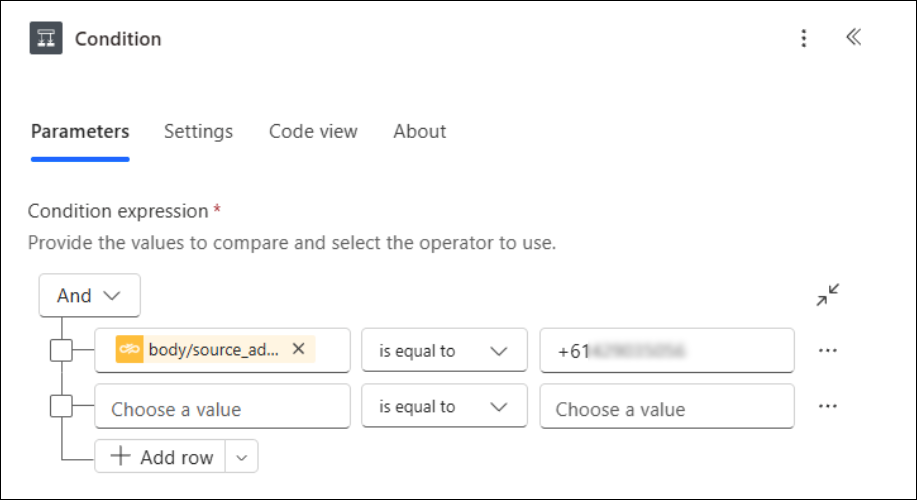Viewport: 917px width, 500px height.
Task: Click the Condition action icon
Action: [46, 38]
